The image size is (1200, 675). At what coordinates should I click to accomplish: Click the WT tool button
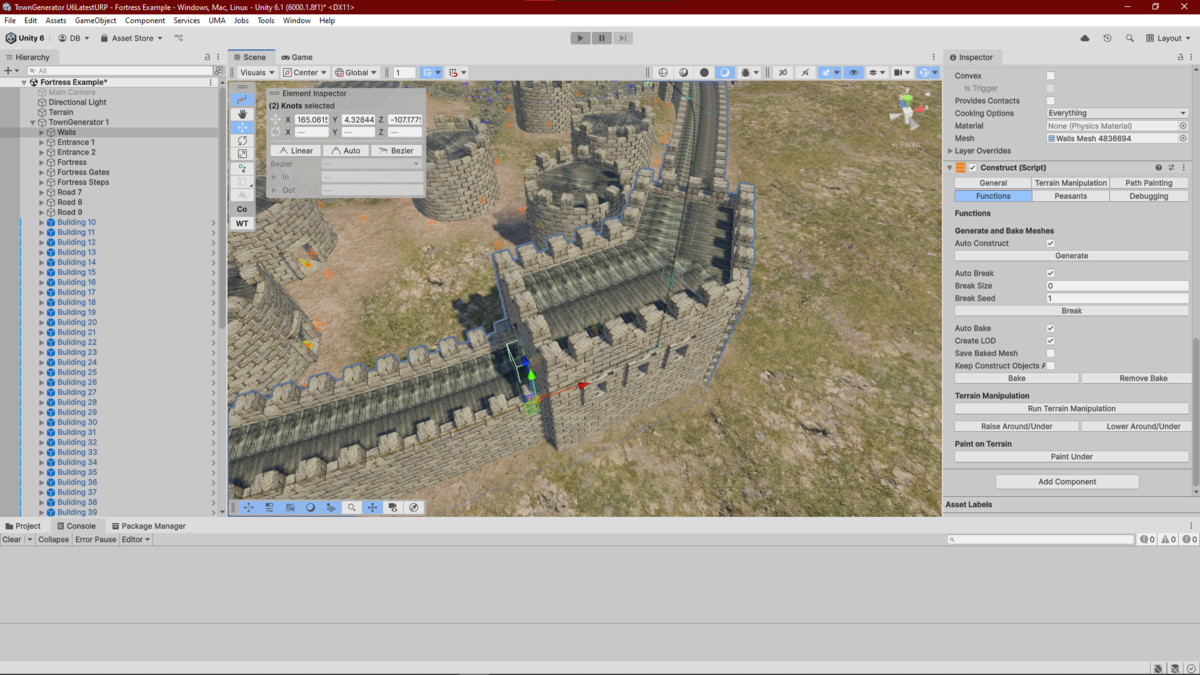(242, 223)
